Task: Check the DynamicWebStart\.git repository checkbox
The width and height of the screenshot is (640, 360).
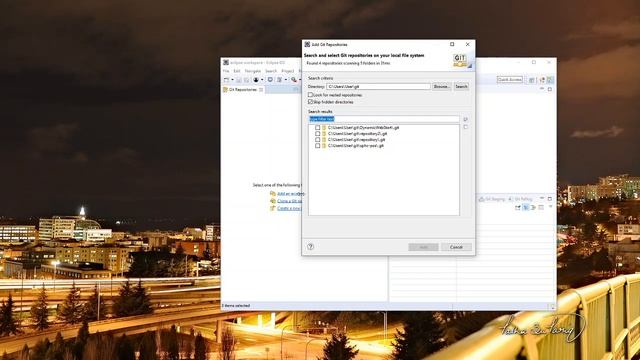Action: coord(318,128)
